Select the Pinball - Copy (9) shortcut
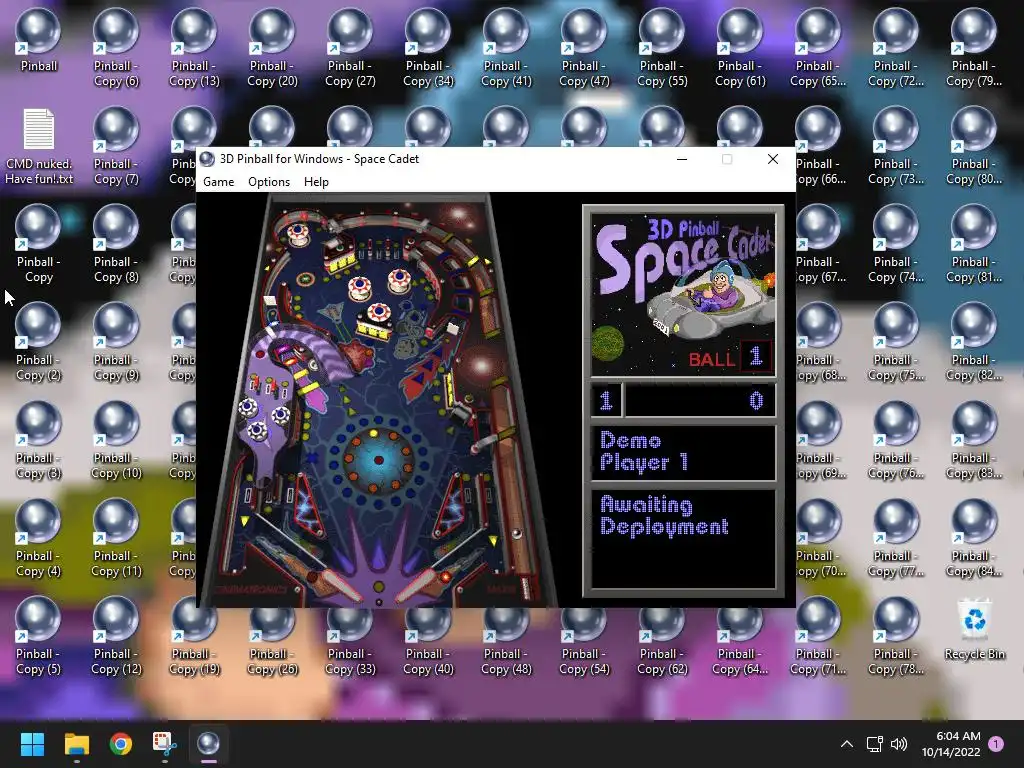This screenshot has width=1024, height=768. pyautogui.click(x=116, y=342)
